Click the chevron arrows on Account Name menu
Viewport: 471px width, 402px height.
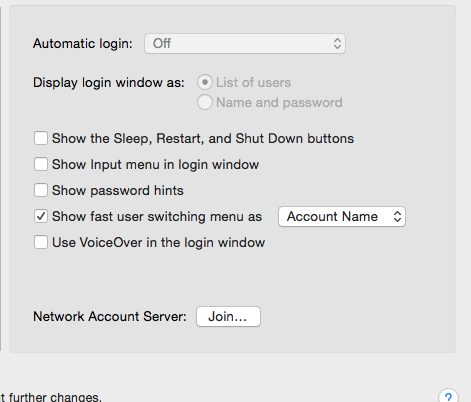(397, 217)
